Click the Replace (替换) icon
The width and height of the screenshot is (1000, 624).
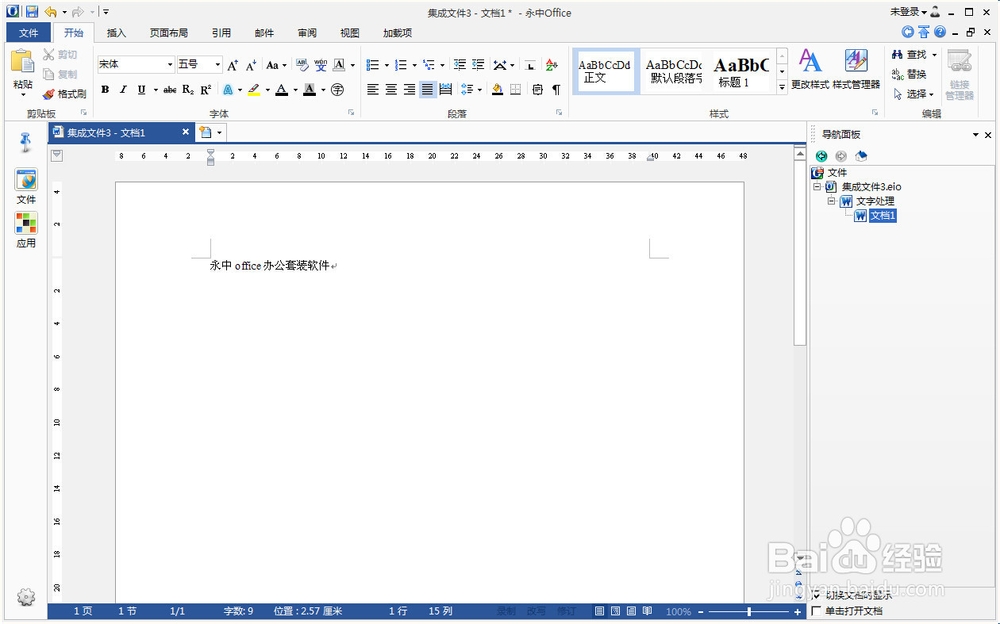(x=897, y=75)
